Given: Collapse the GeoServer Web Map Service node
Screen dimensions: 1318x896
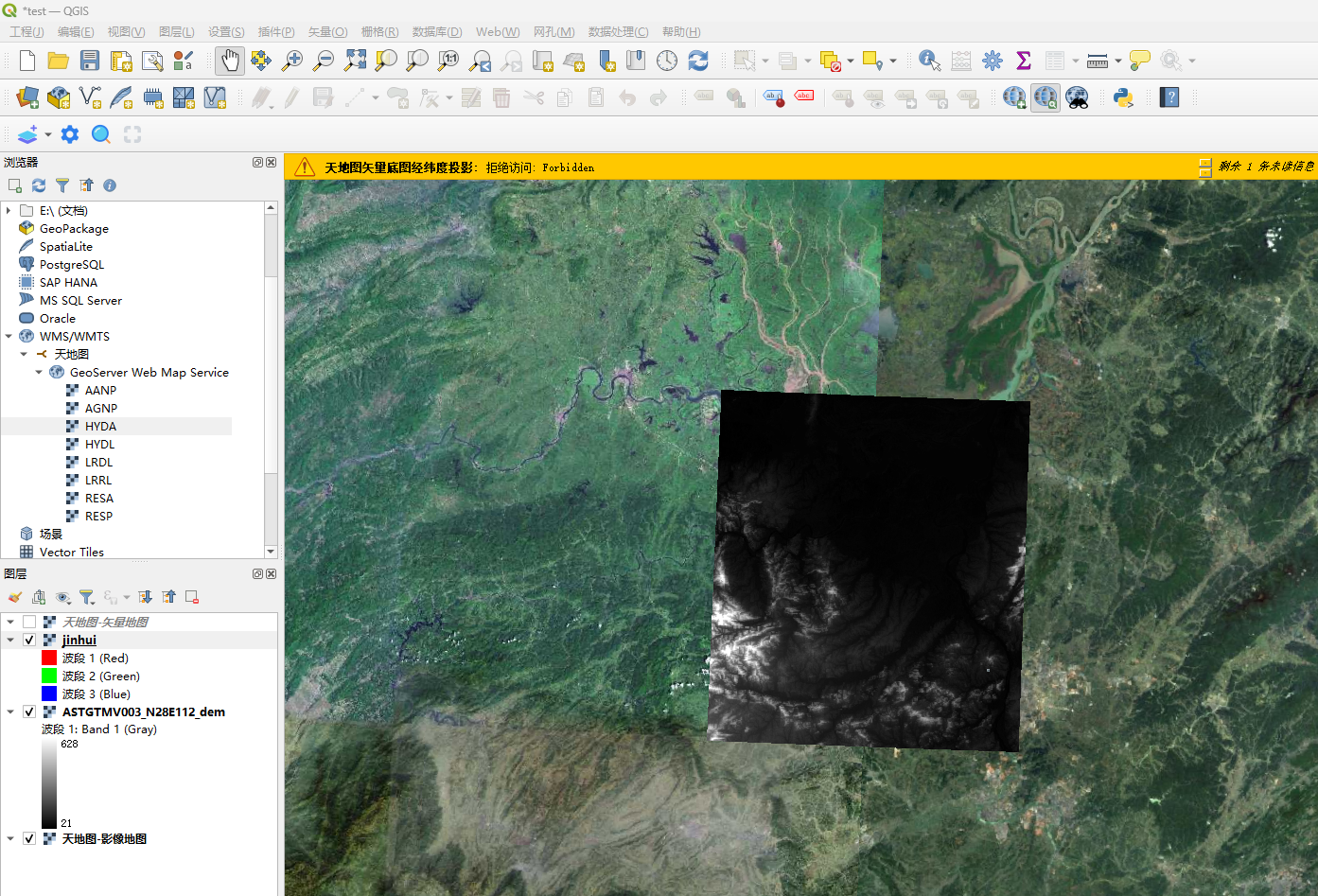Looking at the screenshot, I should click(40, 372).
